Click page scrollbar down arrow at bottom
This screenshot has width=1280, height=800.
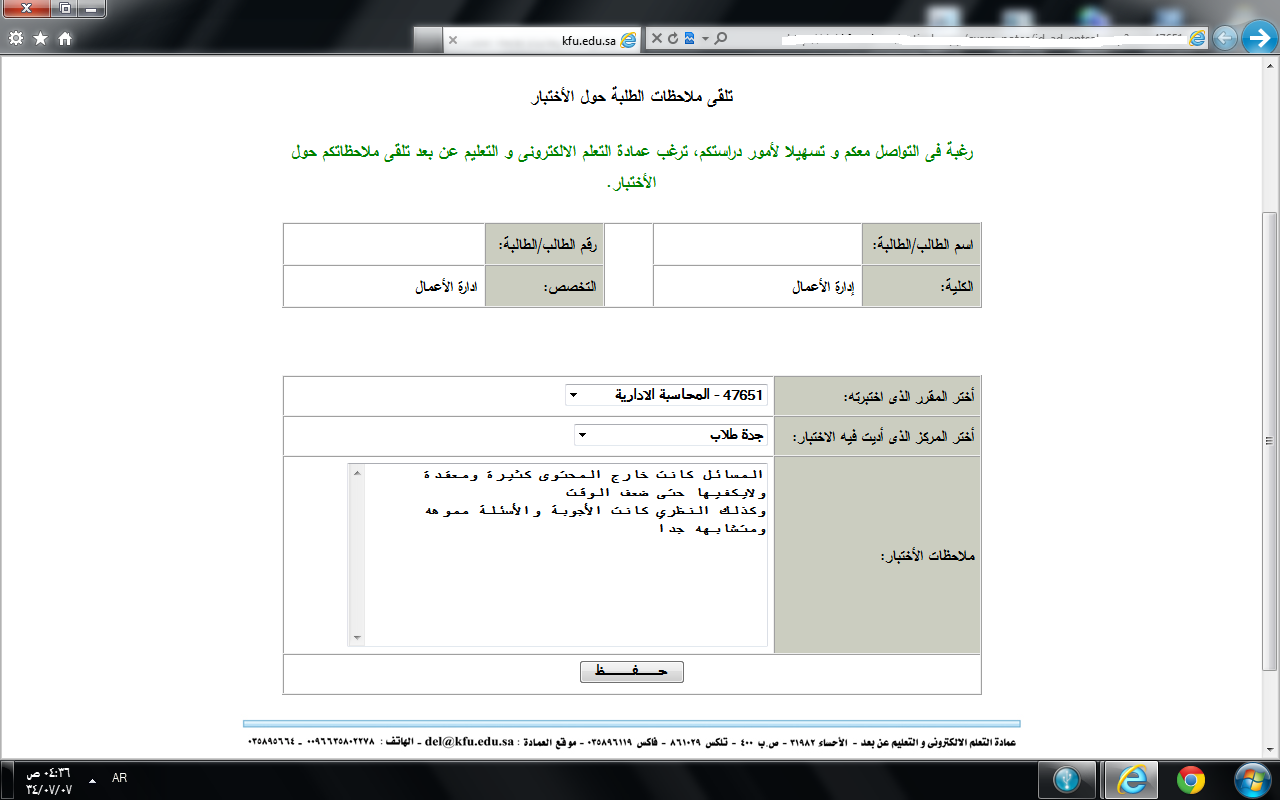coord(1270,750)
